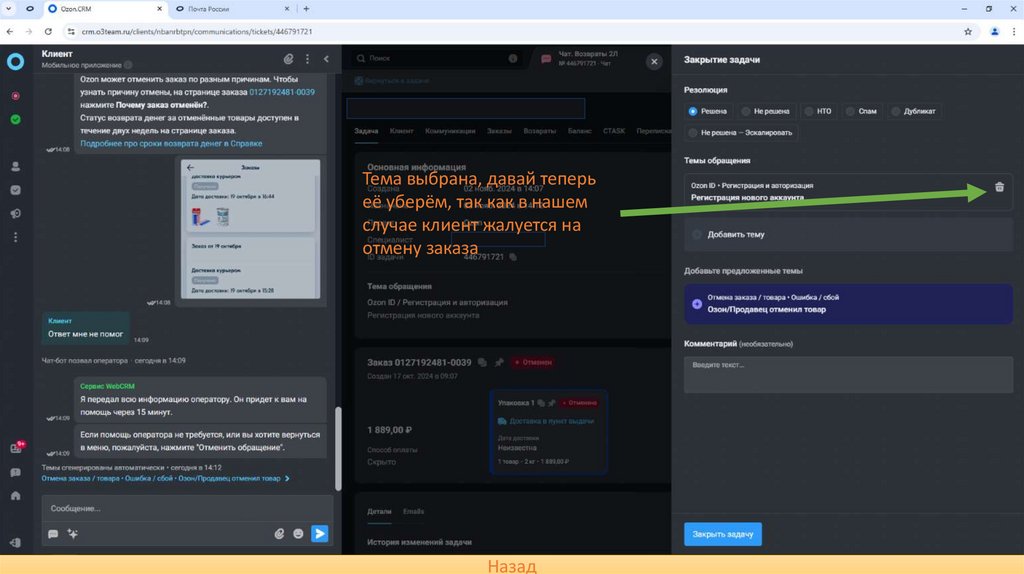This screenshot has width=1024, height=574.
Task: Add suggested topic Озон/Продавец отменил товар
Action: point(848,304)
